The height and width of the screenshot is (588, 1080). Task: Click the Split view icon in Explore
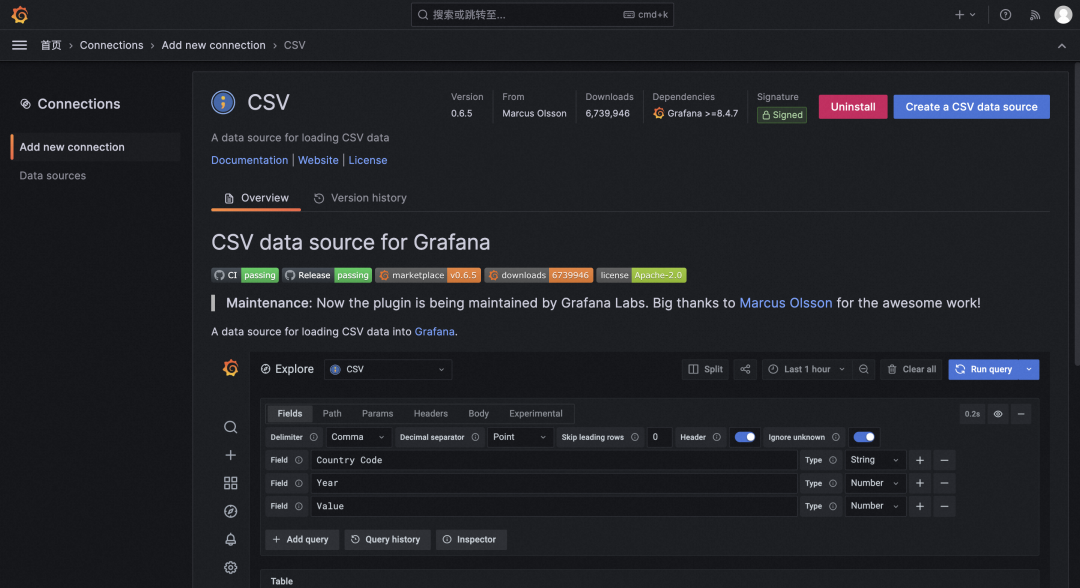tap(705, 369)
